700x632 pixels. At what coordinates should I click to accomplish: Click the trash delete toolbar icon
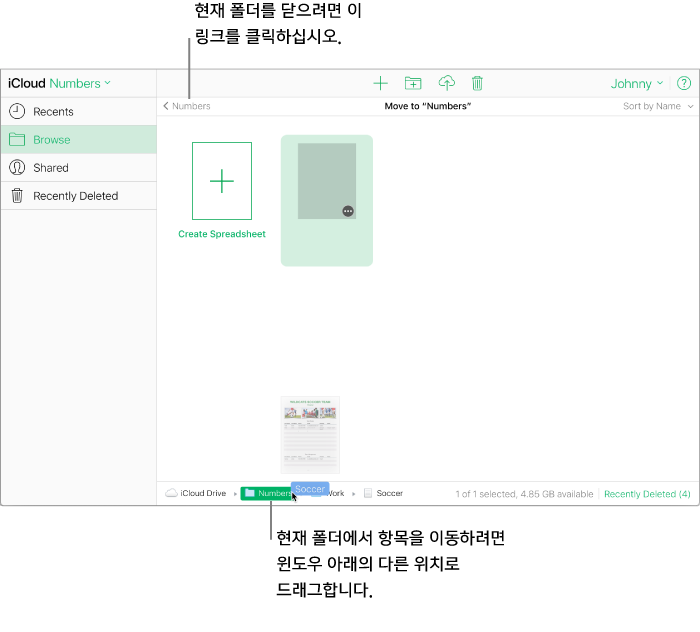pos(477,83)
